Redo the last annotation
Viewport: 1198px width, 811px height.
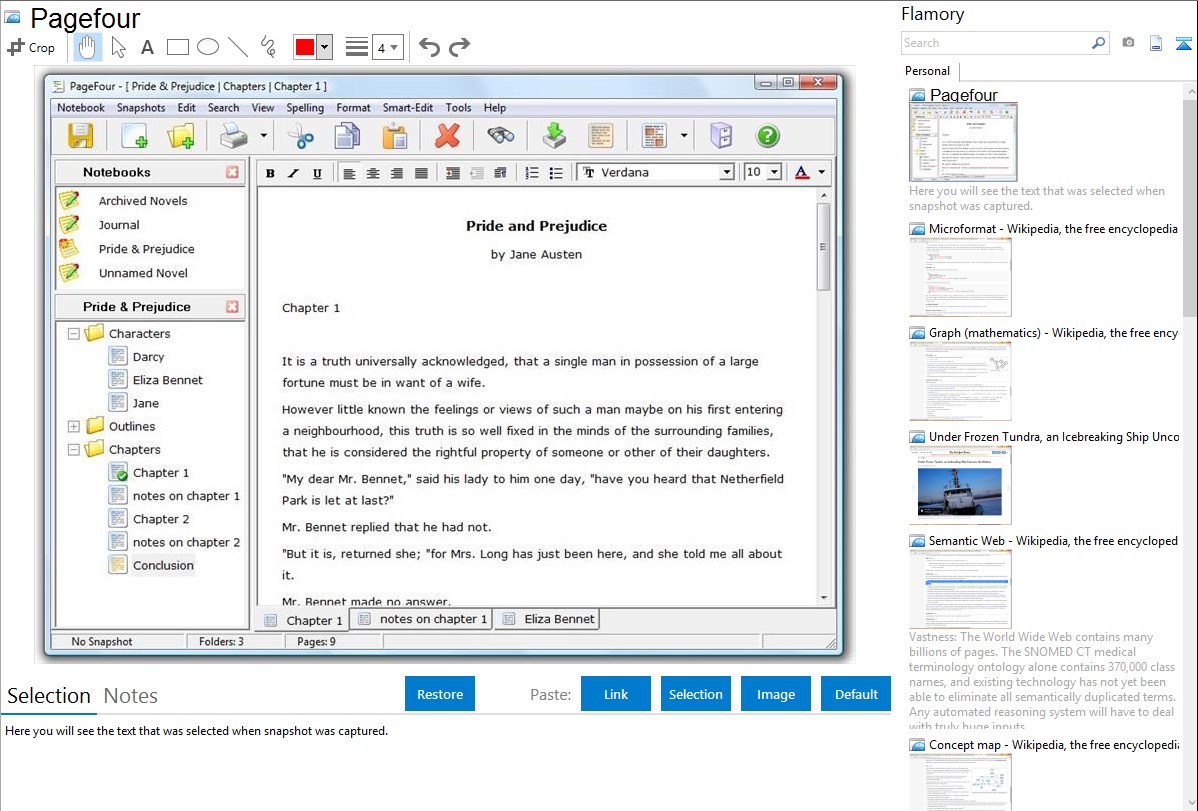(x=459, y=47)
